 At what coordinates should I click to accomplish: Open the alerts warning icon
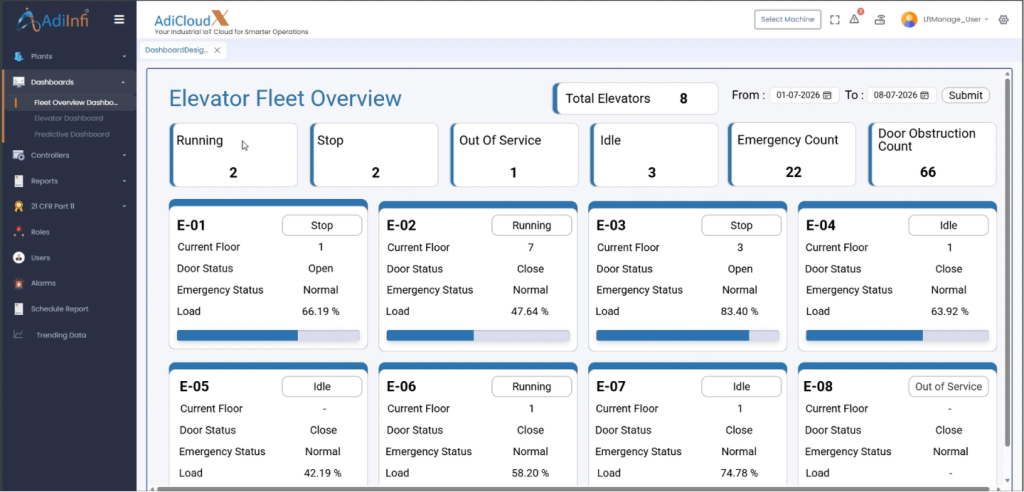pos(854,20)
